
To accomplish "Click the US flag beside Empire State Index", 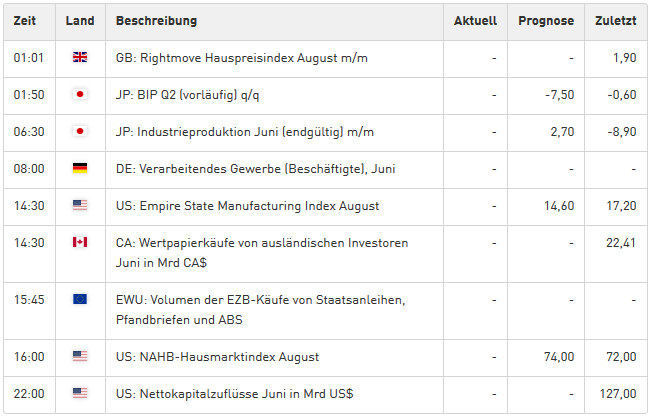I will click(x=80, y=205).
